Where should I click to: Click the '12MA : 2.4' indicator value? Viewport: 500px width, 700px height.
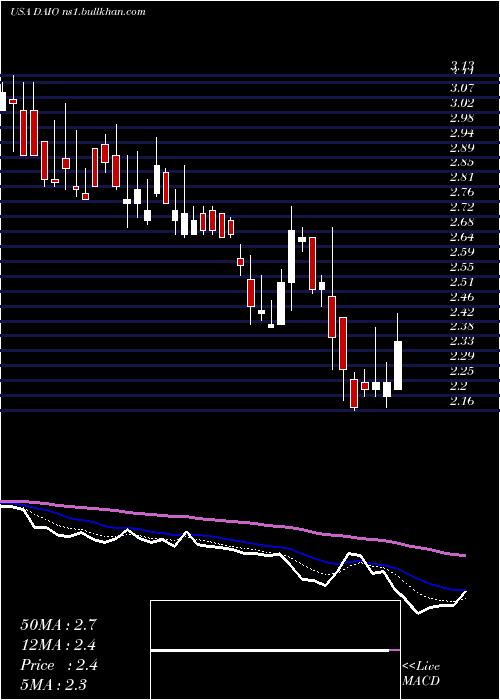coord(58,645)
